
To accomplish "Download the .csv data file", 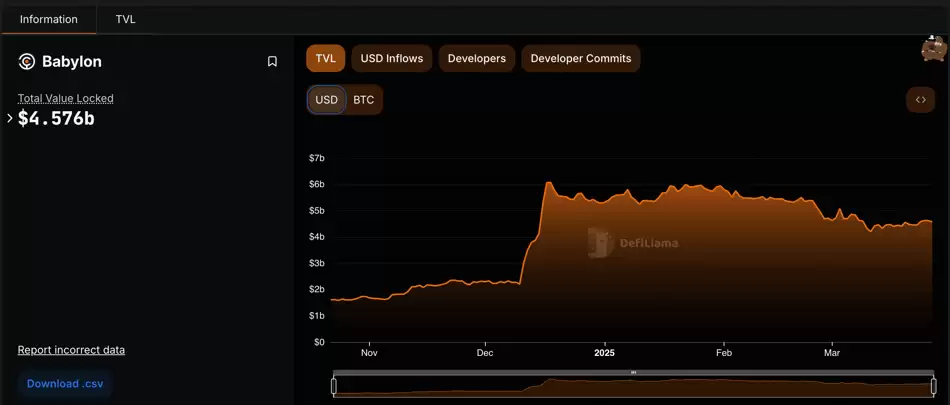I will click(64, 383).
